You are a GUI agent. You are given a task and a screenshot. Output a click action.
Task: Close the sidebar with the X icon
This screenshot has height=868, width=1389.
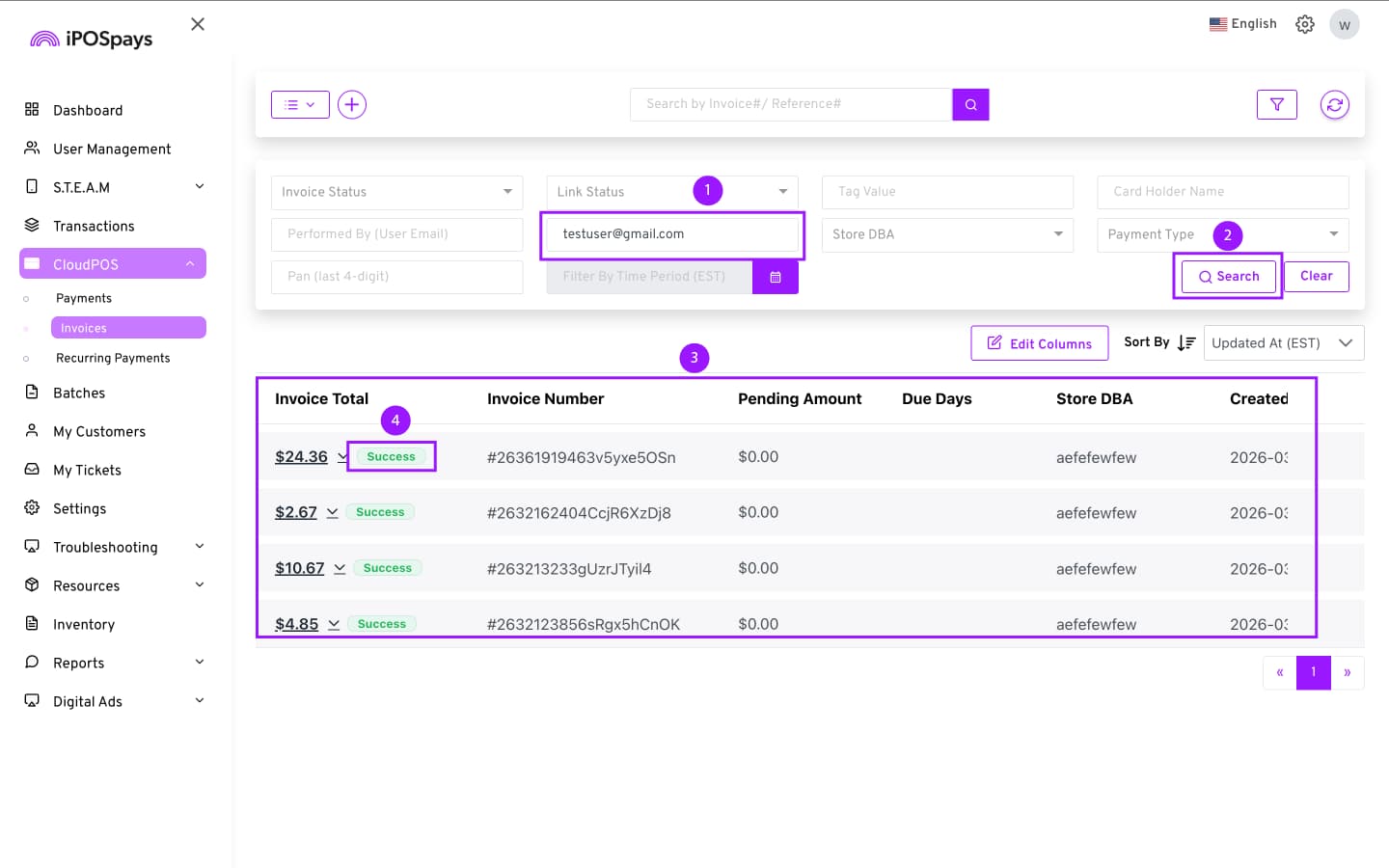198,24
